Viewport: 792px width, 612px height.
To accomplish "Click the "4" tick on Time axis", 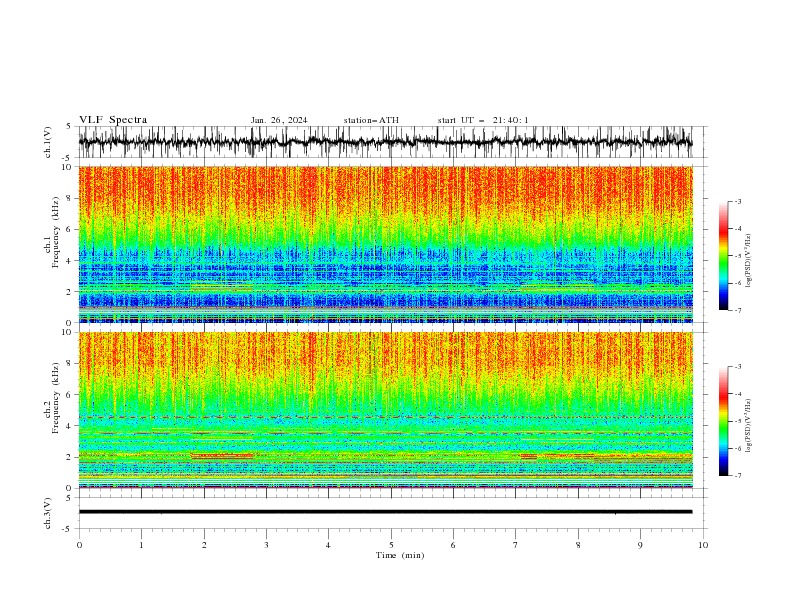I will coord(328,545).
